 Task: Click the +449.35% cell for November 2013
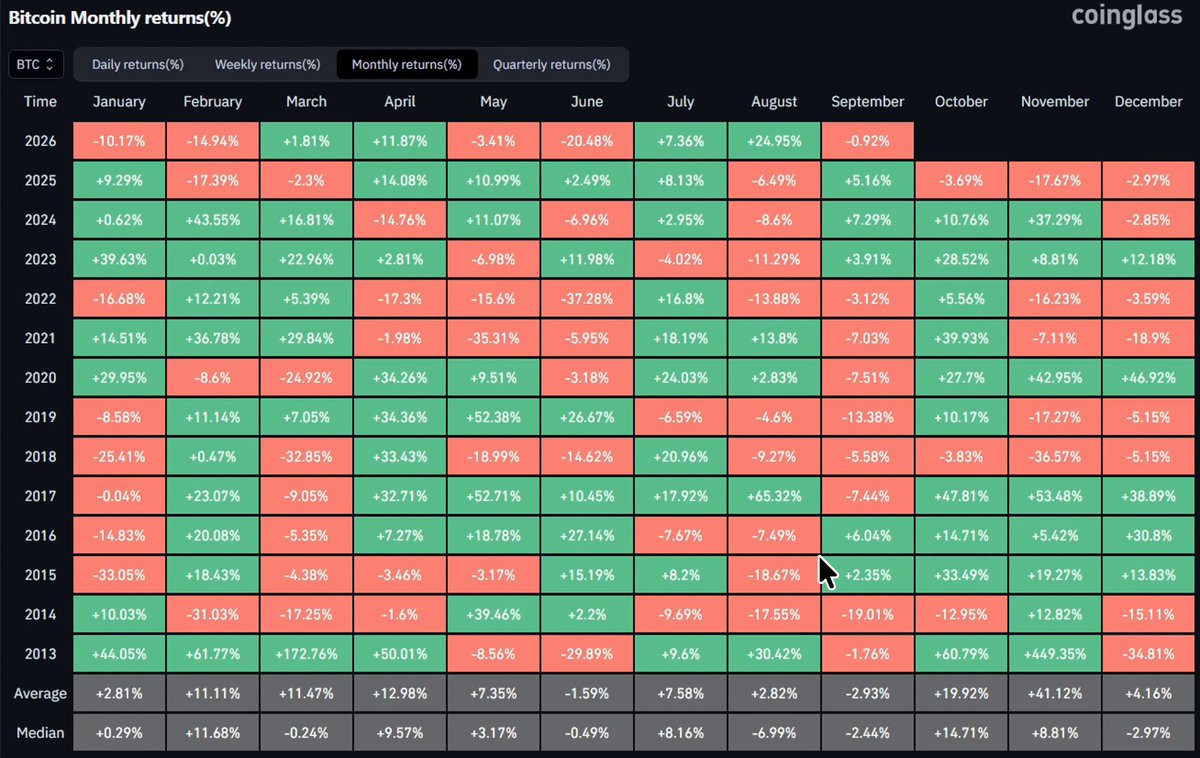point(1055,654)
